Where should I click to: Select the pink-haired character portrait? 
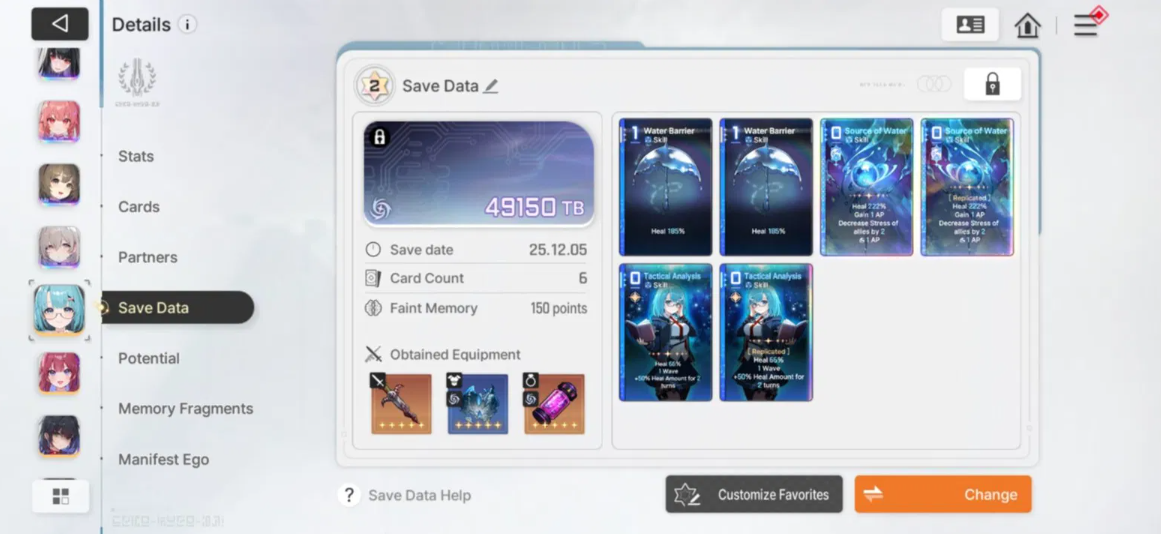click(x=59, y=121)
